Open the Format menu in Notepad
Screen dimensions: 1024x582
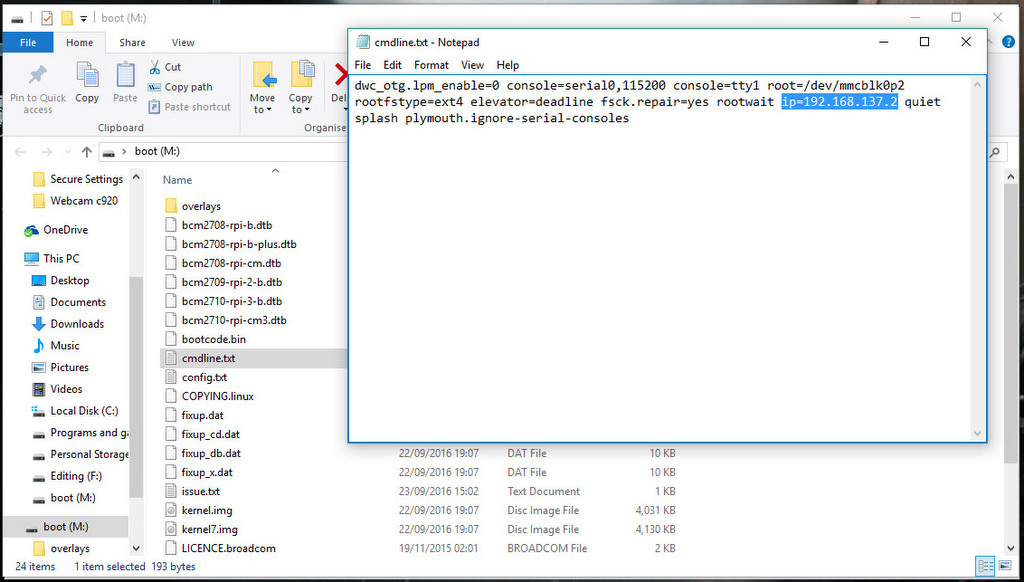coord(432,65)
